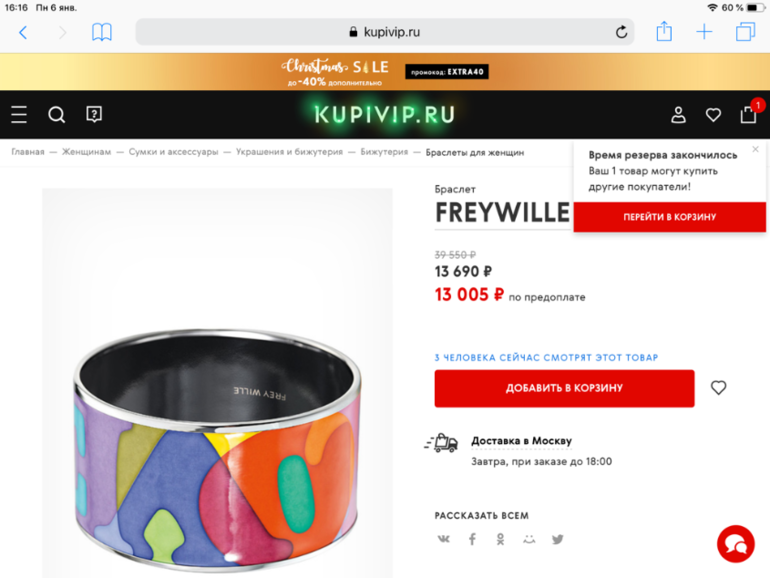Open 'Украшения и бижутерия' breadcrumb
The width and height of the screenshot is (770, 578).
[x=289, y=152]
